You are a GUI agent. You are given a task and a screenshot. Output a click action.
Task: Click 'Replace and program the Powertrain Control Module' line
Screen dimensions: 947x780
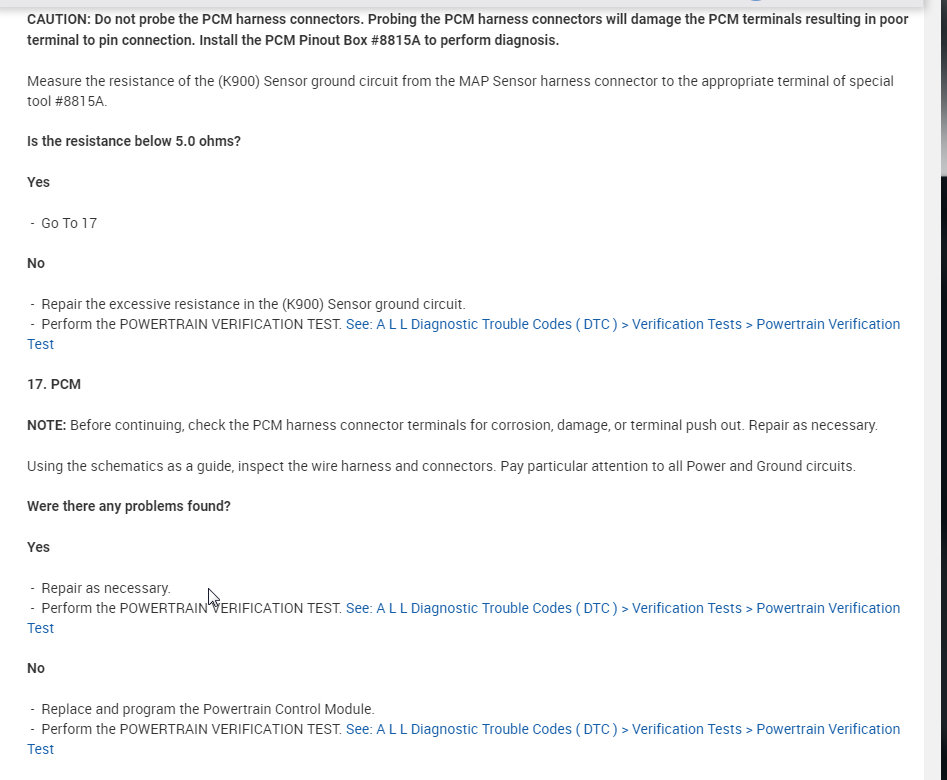click(208, 709)
